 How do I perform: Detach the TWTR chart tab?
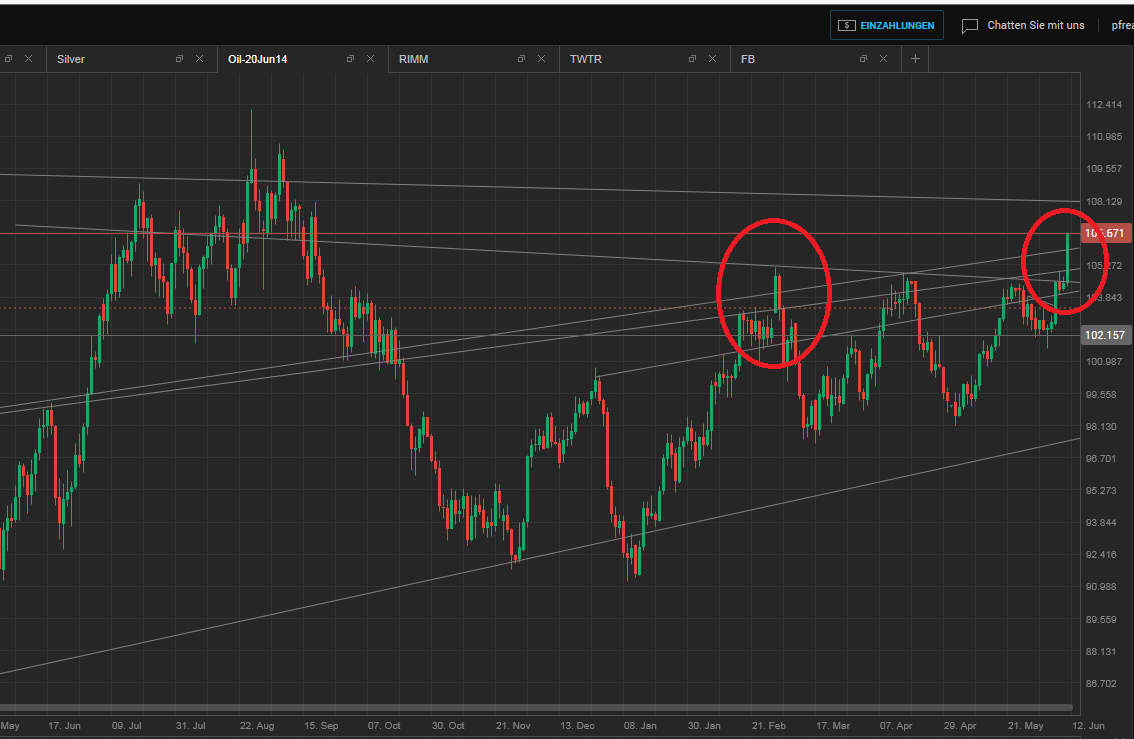coord(692,59)
